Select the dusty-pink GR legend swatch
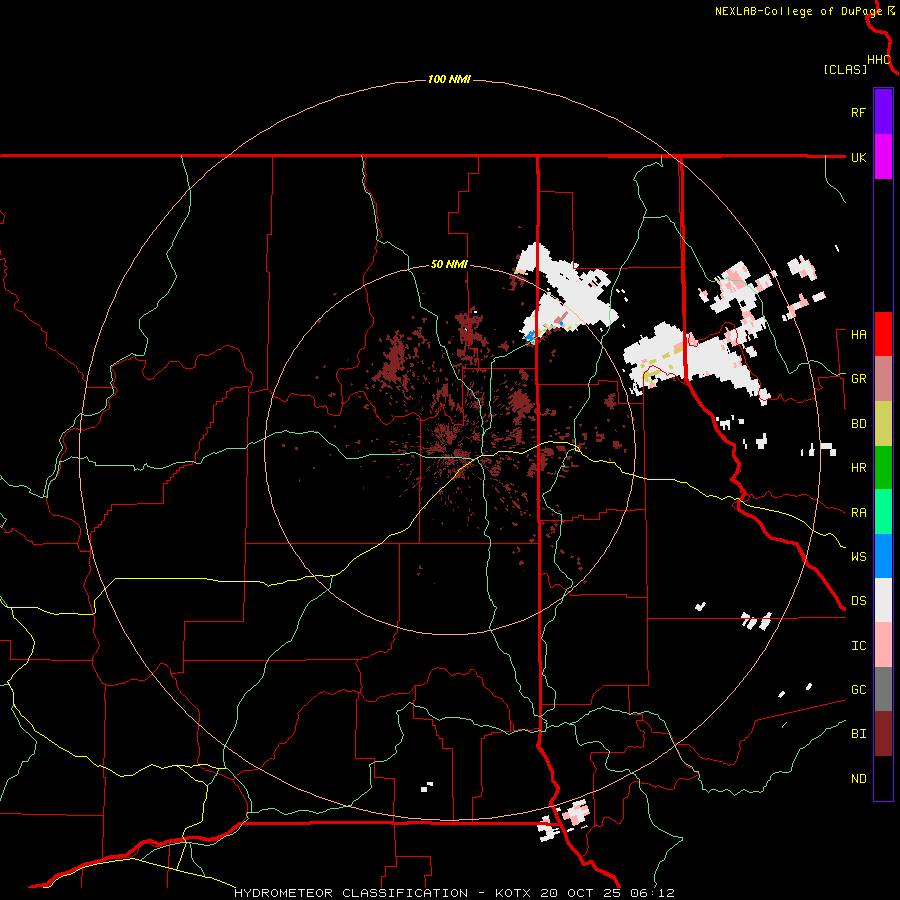The width and height of the screenshot is (900, 900). click(x=883, y=379)
